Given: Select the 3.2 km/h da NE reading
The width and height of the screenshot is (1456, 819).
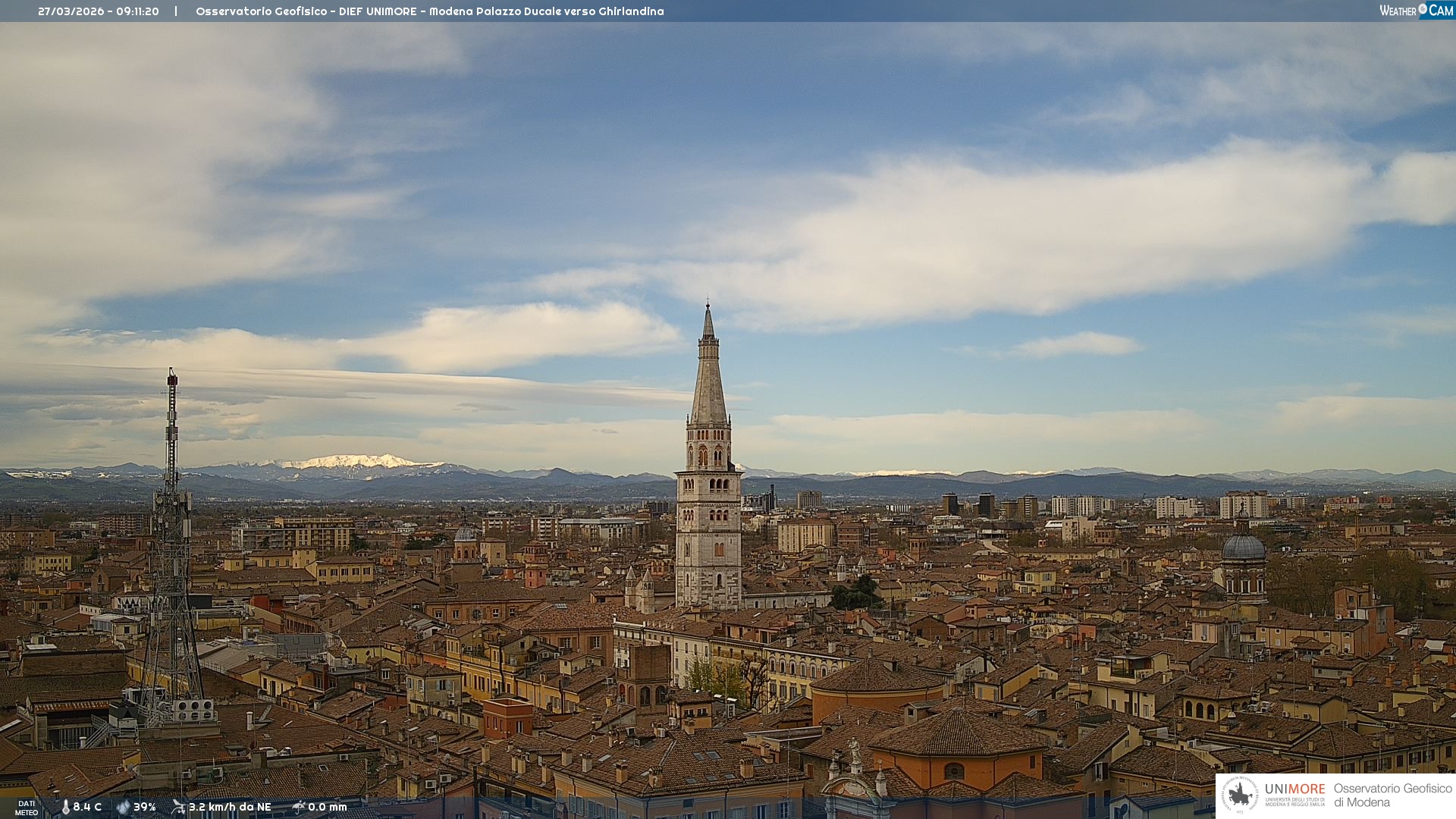Looking at the screenshot, I should point(230,807).
